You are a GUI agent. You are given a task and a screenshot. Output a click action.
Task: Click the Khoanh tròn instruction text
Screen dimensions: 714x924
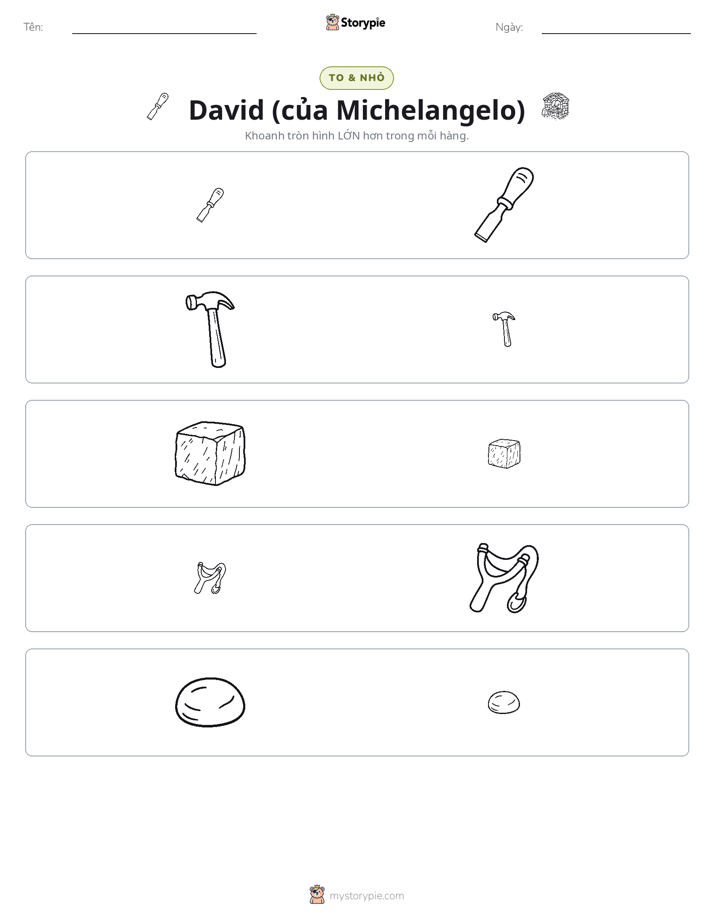(x=356, y=136)
